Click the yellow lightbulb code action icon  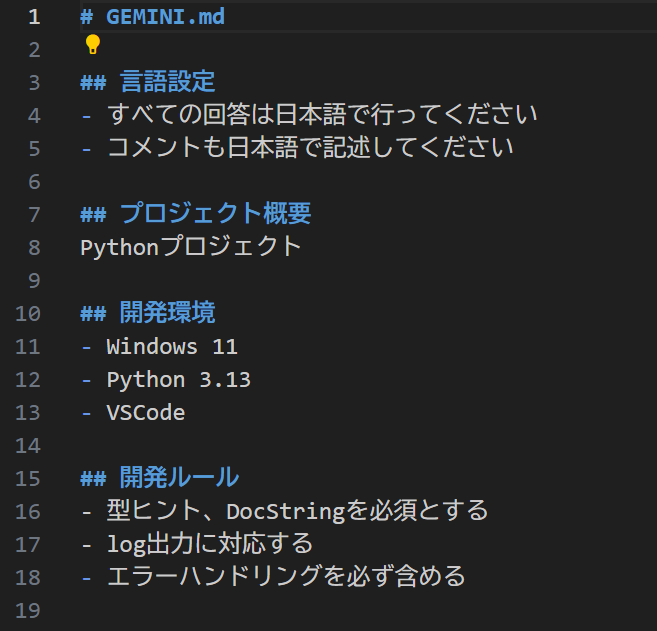[x=93, y=44]
